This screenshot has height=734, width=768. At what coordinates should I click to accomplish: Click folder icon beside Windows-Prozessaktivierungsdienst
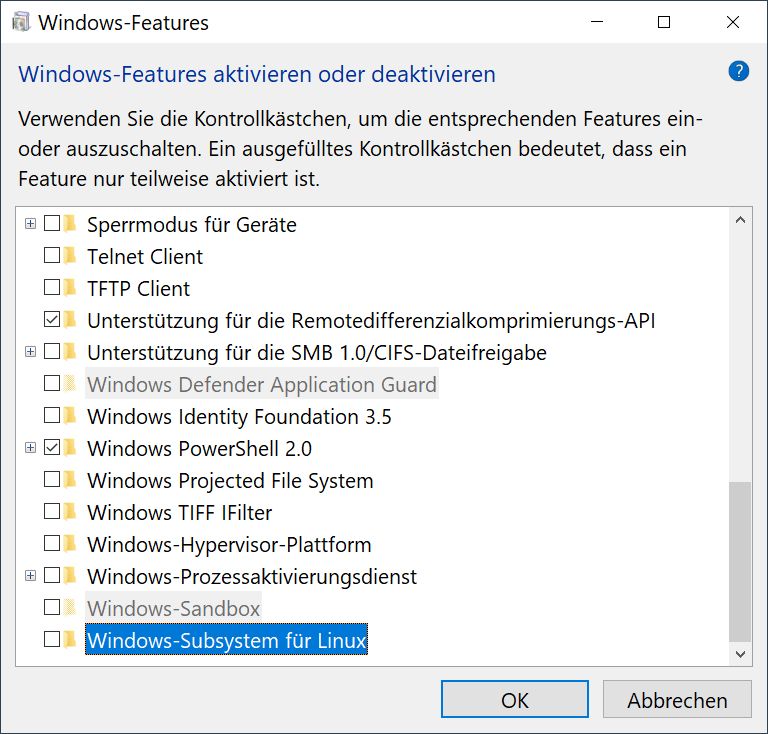coord(70,575)
